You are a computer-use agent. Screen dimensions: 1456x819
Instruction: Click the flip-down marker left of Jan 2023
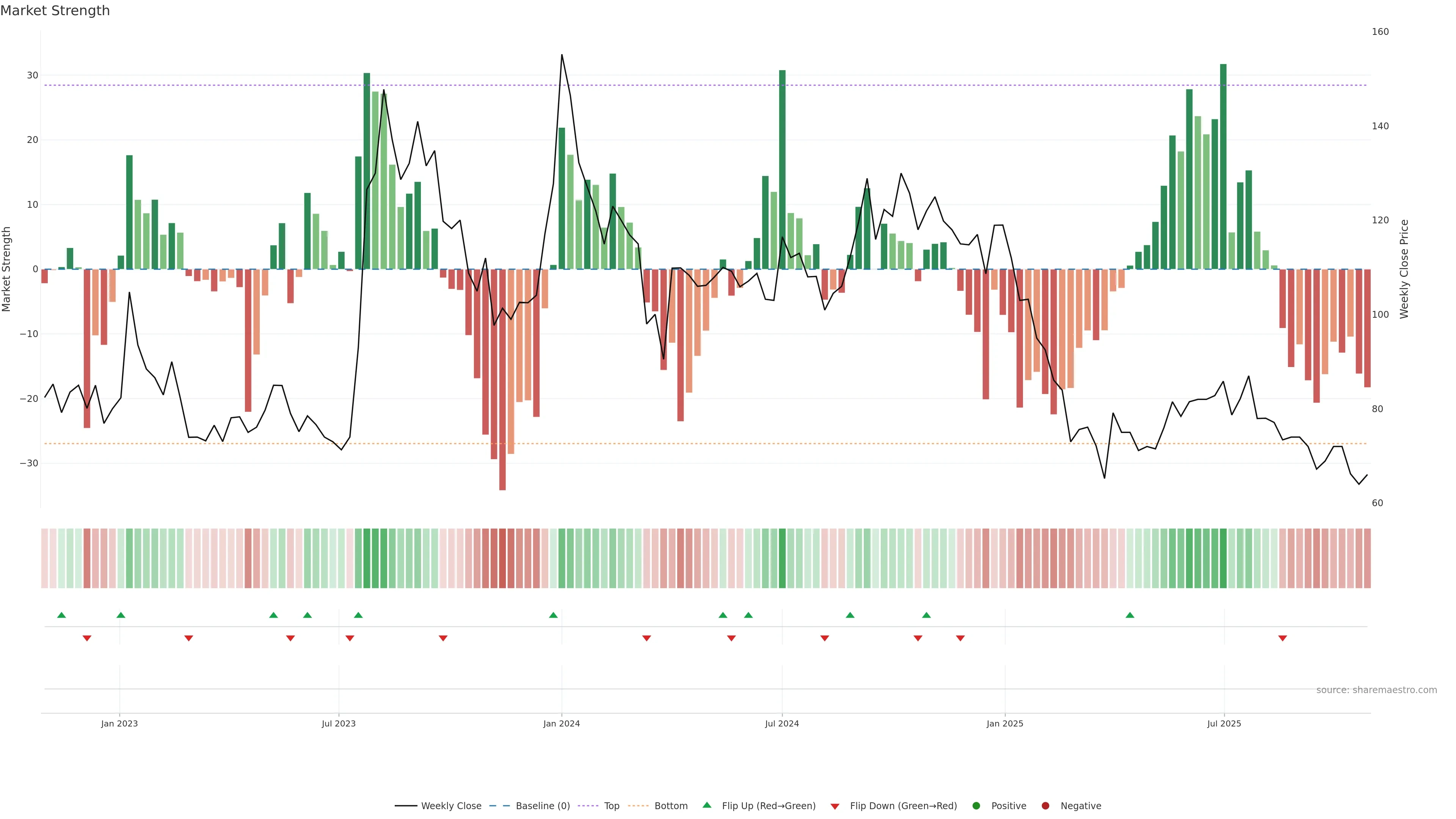point(87,638)
